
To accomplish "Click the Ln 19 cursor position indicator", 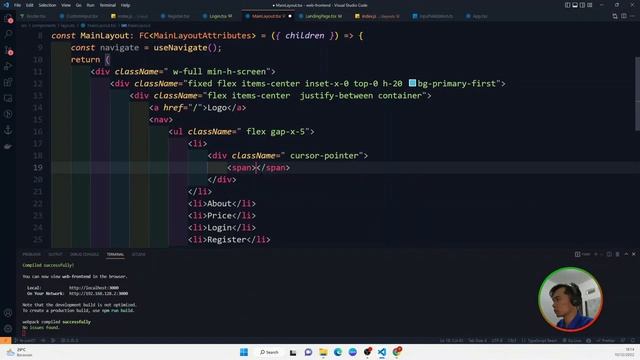I will (x=452, y=340).
